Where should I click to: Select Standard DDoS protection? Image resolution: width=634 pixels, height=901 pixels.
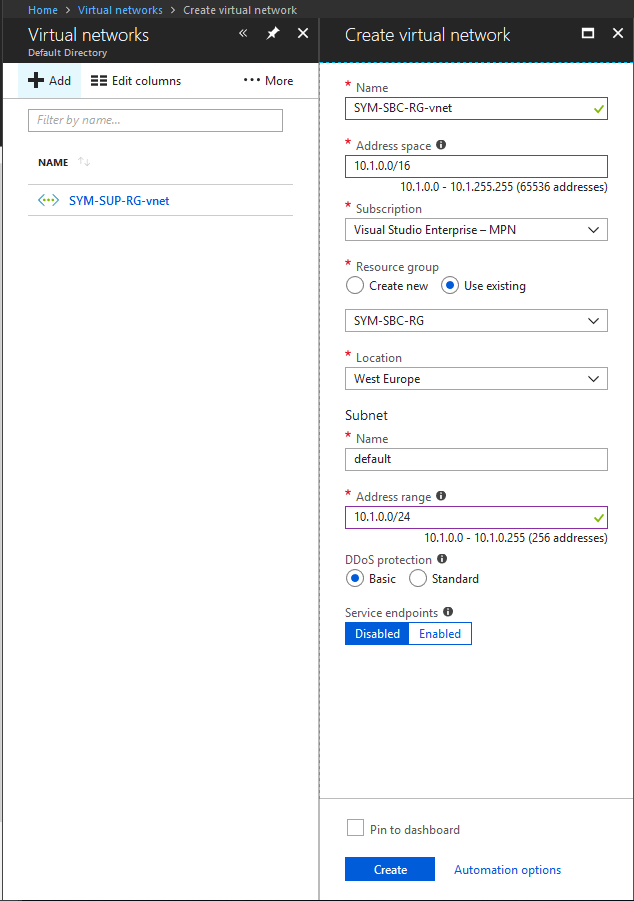point(418,578)
